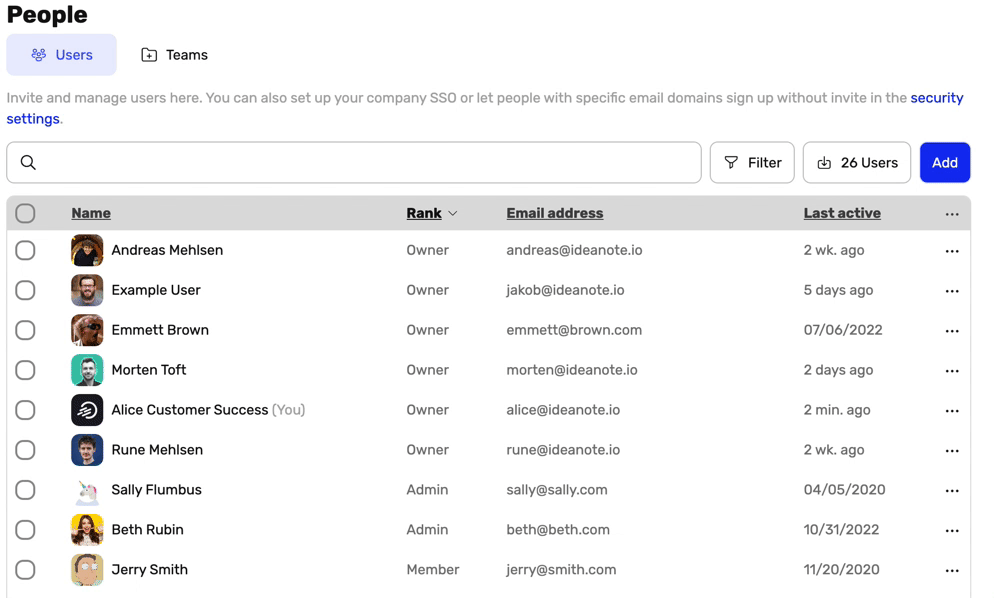Click the name Emmett Brown
Image resolution: width=994 pixels, height=598 pixels.
pos(160,330)
